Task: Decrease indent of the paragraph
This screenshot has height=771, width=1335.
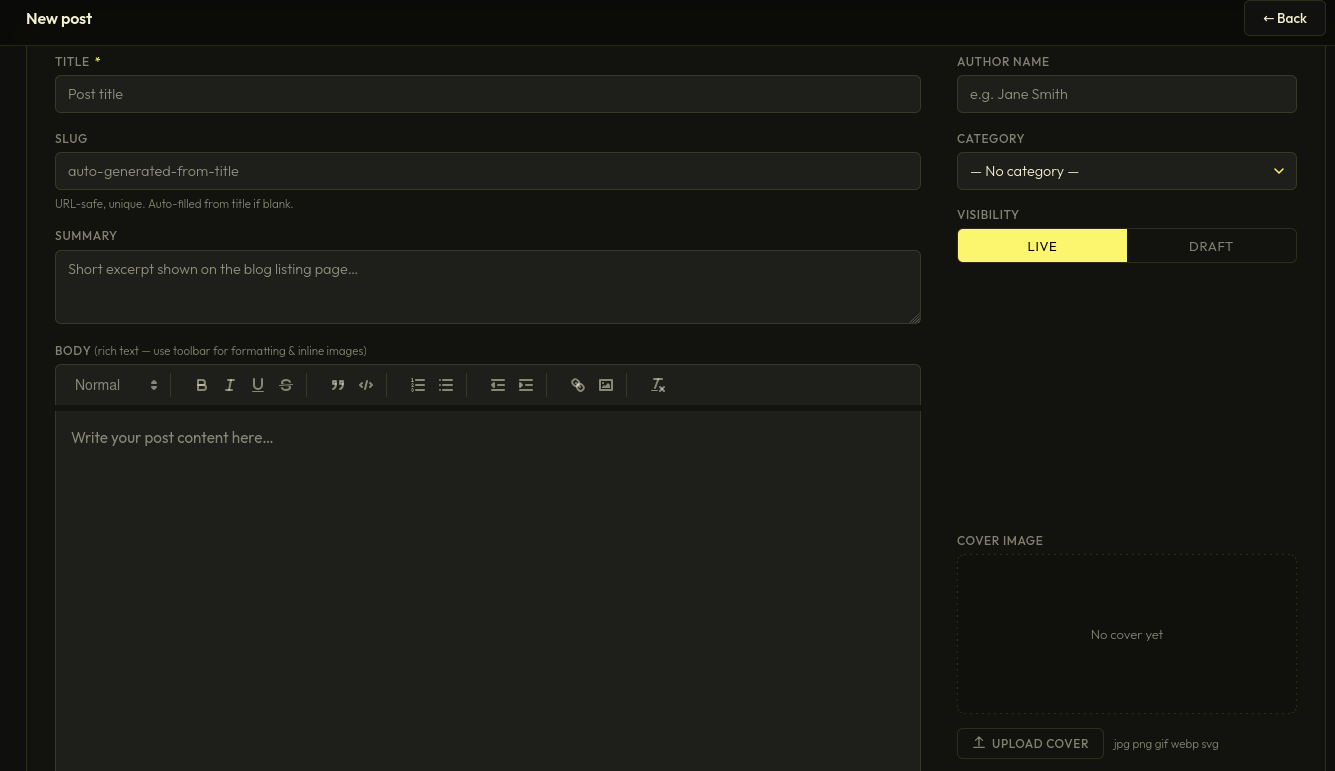Action: tap(498, 385)
